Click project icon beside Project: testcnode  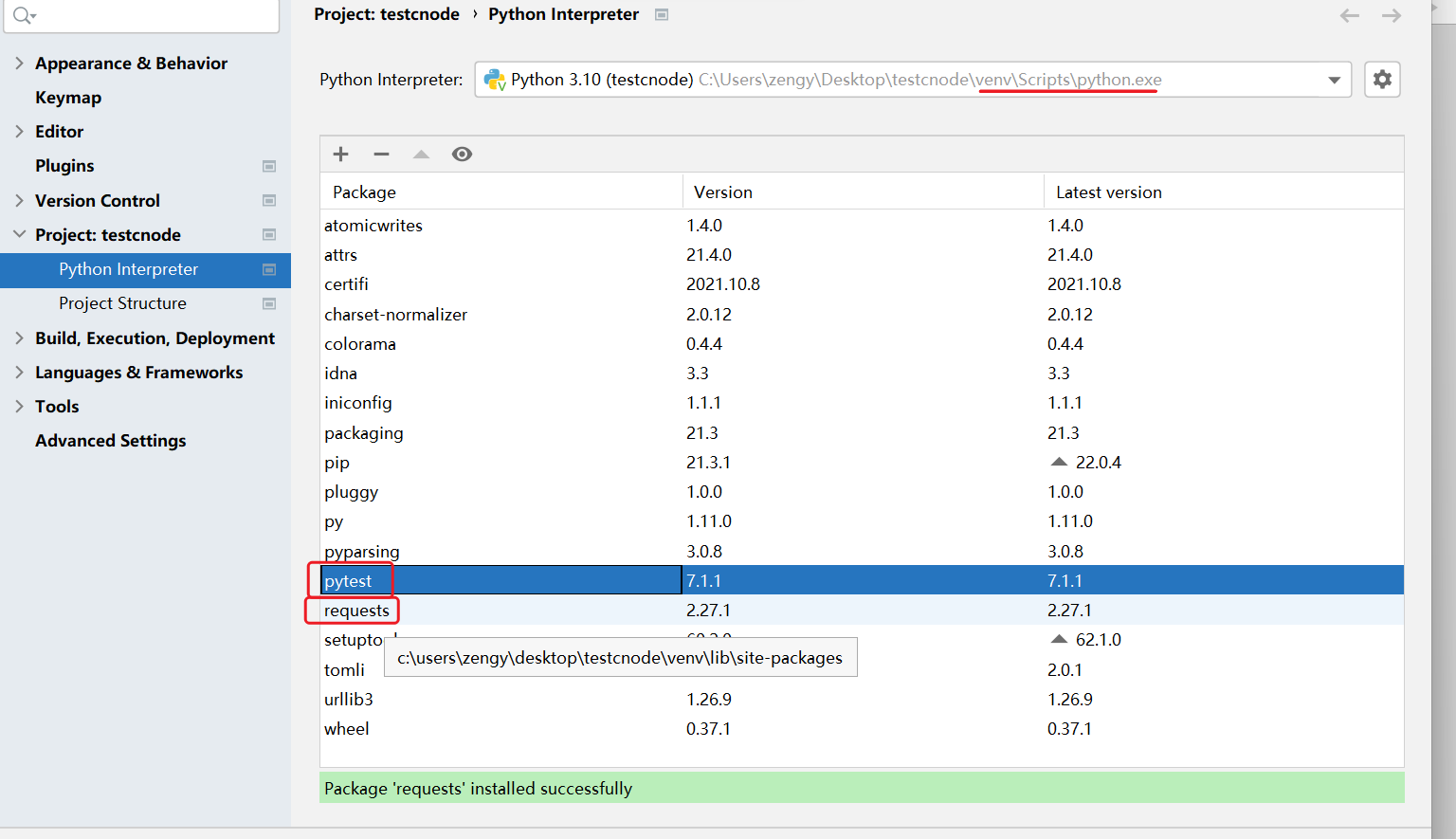(x=269, y=234)
